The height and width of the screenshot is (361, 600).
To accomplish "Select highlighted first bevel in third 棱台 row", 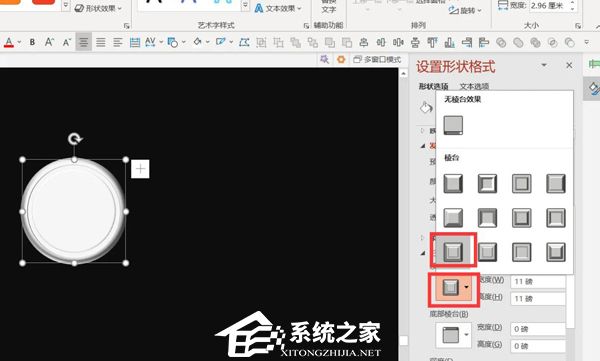I will coord(453,252).
